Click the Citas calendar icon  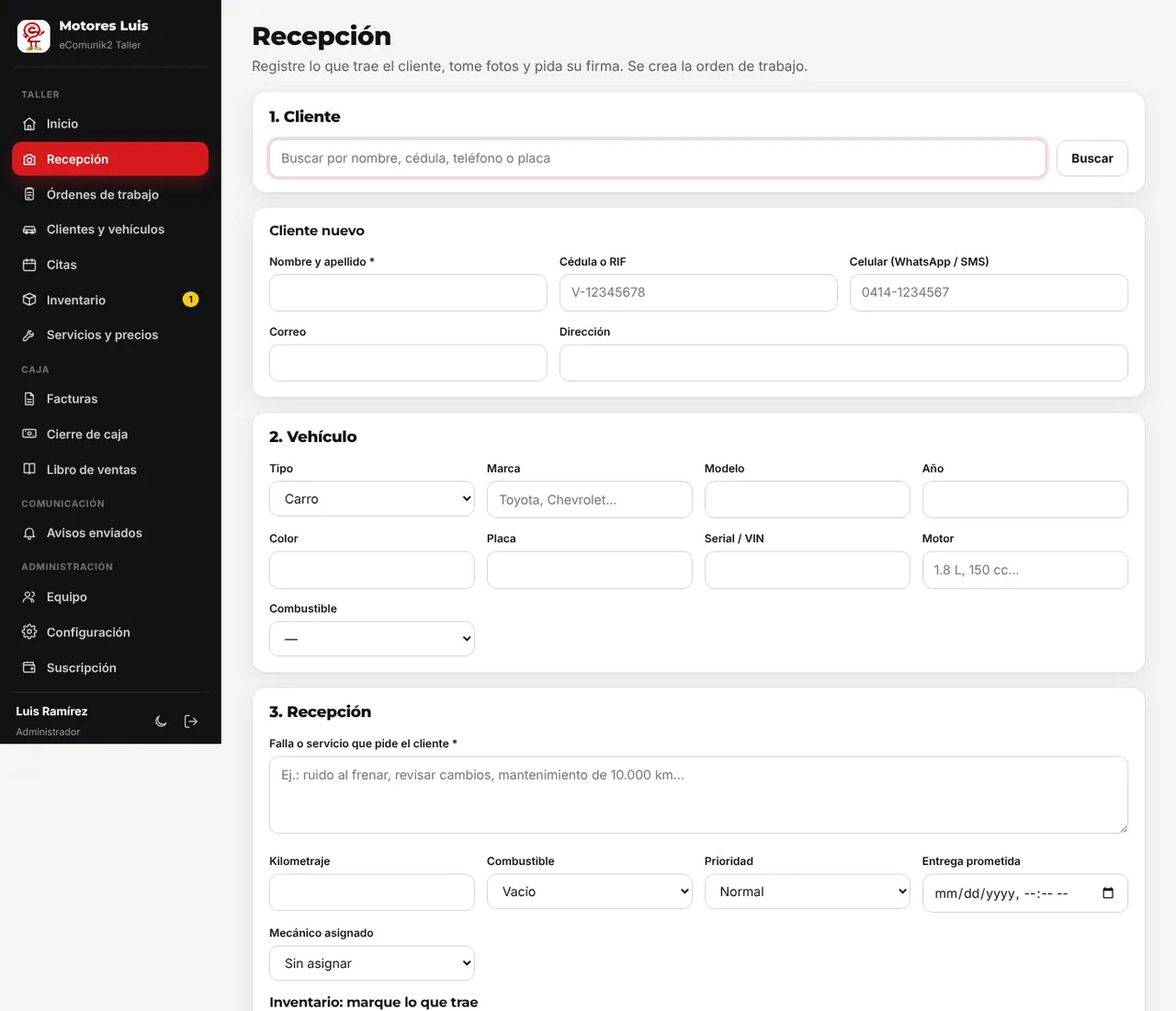(x=29, y=265)
